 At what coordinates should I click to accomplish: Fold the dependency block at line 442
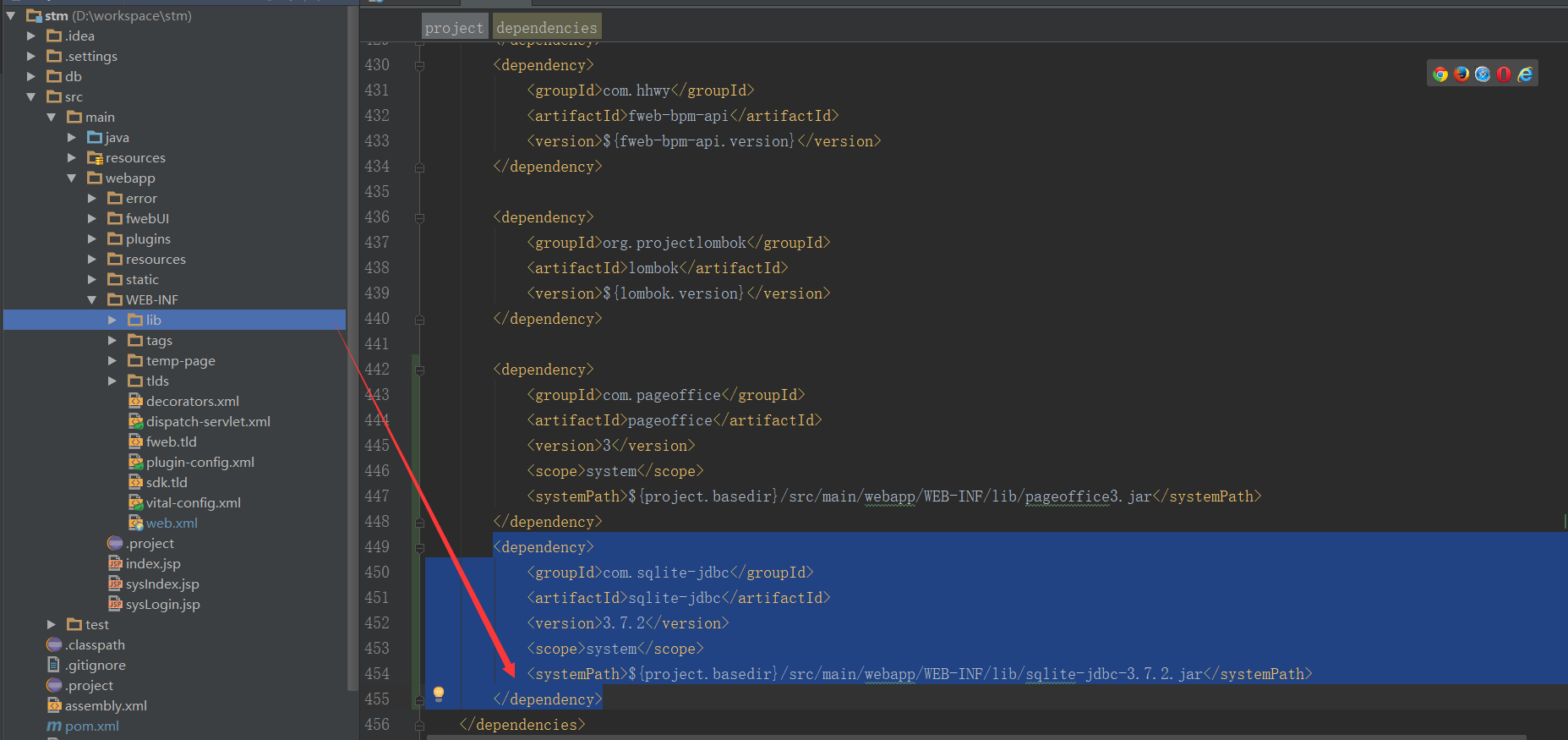(419, 370)
